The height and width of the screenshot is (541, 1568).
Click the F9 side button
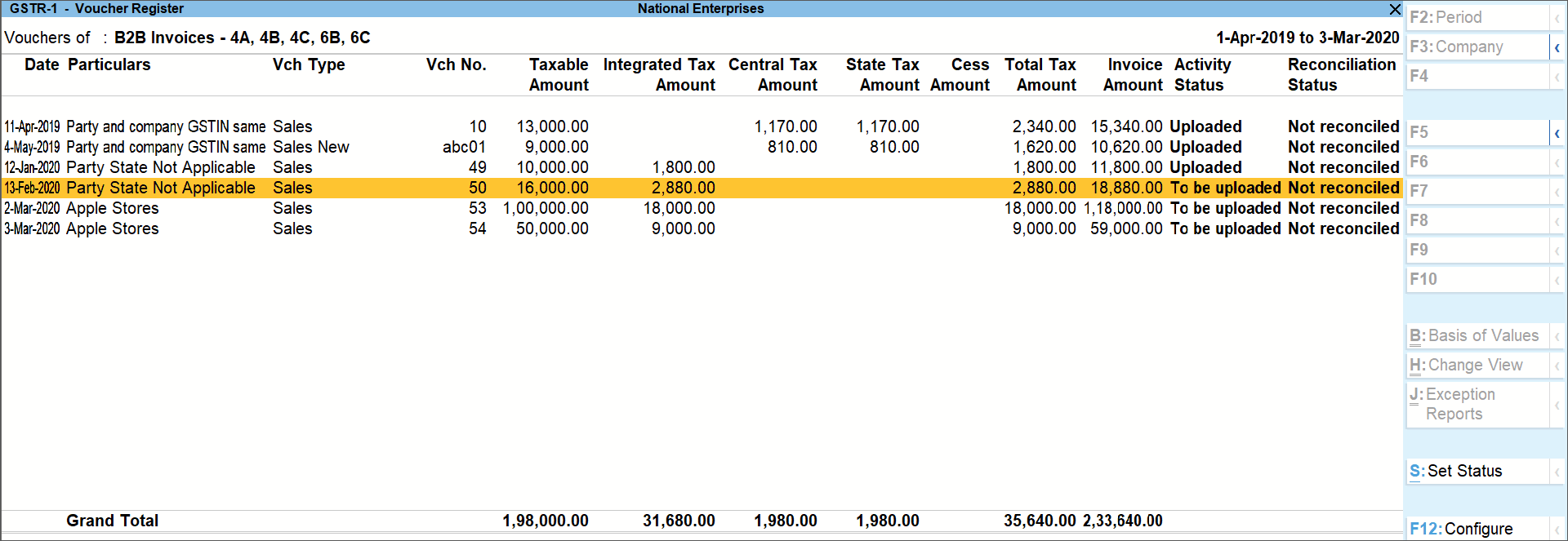click(1477, 250)
